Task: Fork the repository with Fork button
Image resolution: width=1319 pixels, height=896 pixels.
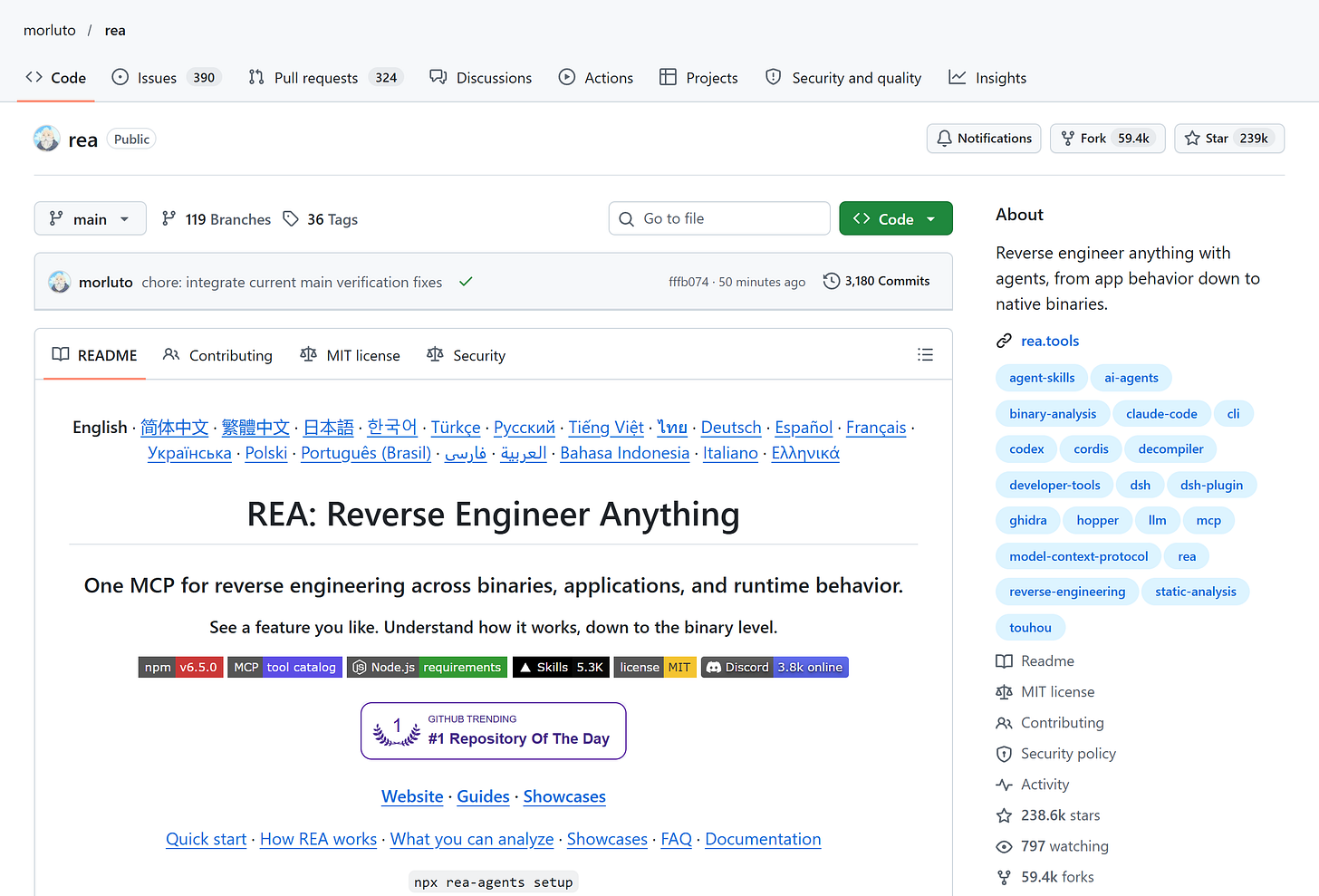Action: pos(1108,139)
